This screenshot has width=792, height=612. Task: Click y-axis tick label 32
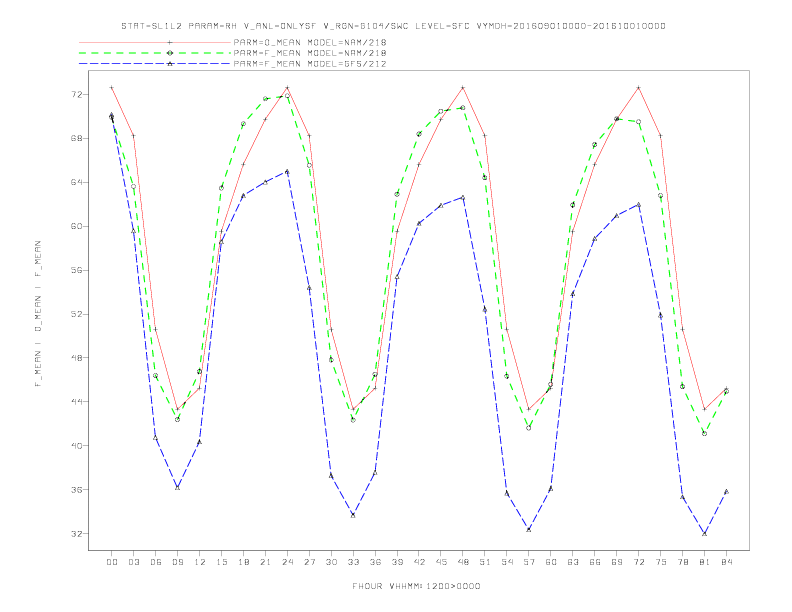tap(77, 534)
